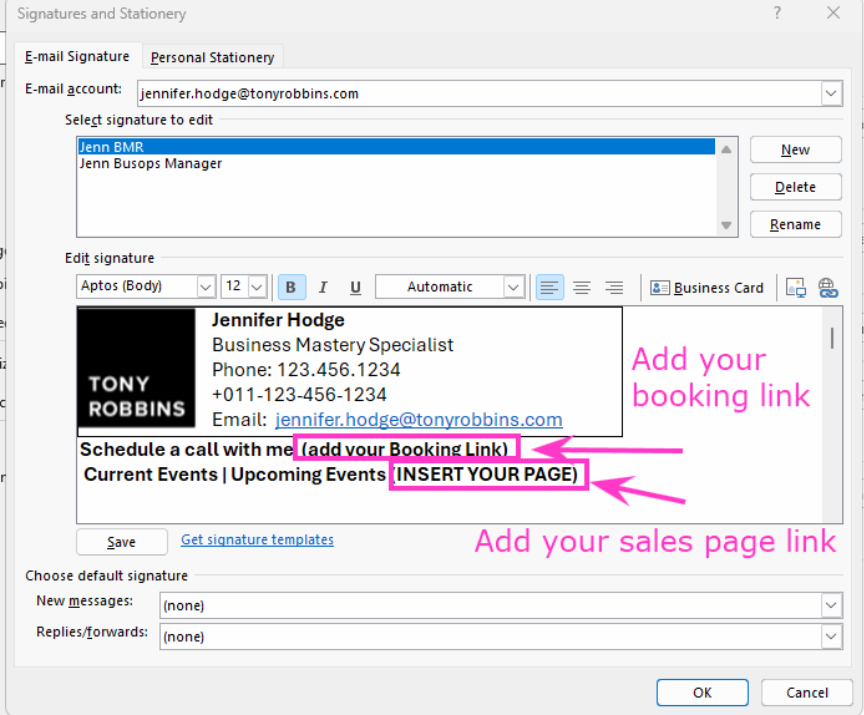Screen dimensions: 864x715
Task: Toggle Italic formatting button
Action: tap(323, 287)
